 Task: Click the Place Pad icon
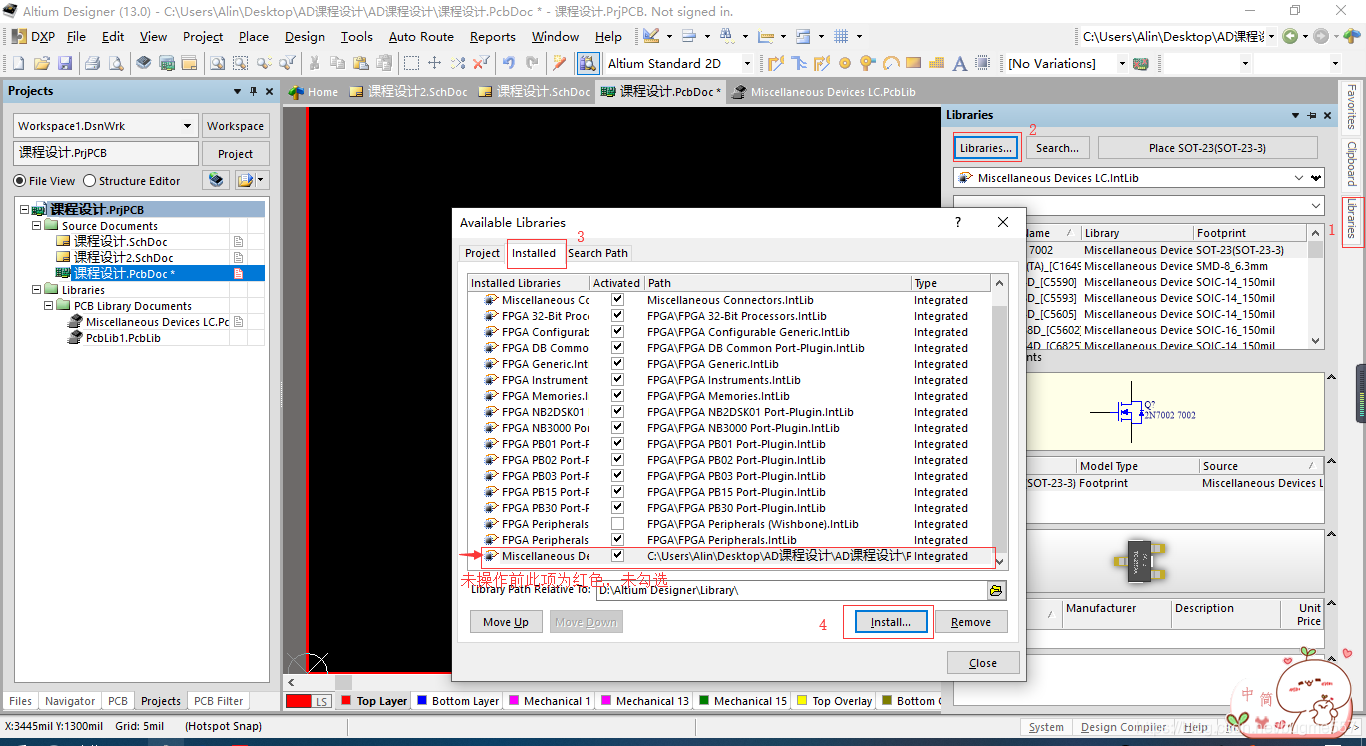point(845,63)
